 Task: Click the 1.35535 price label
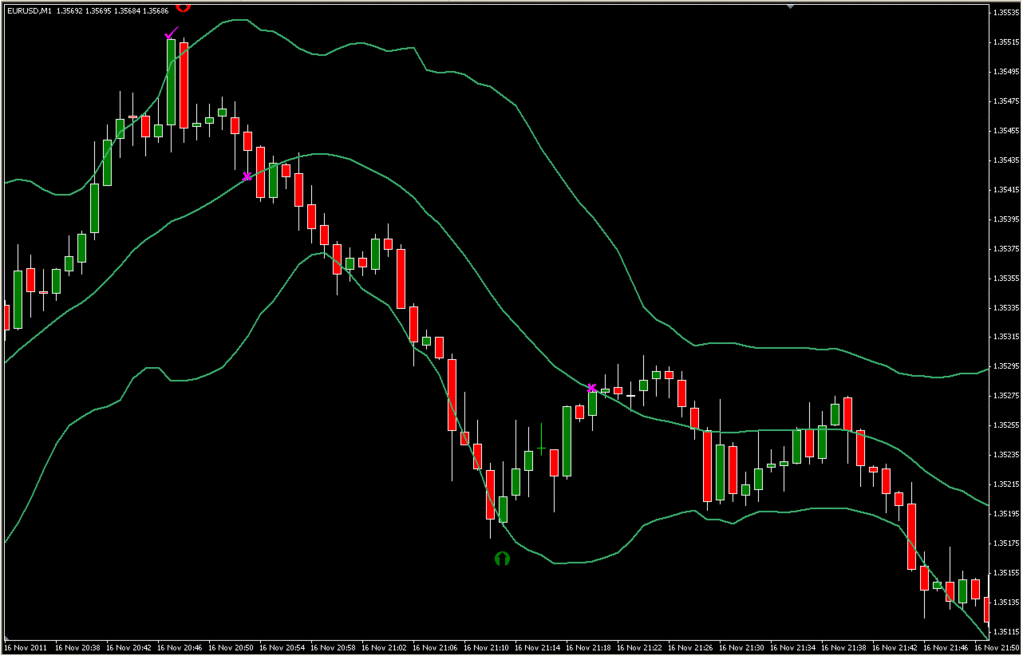tap(1005, 12)
